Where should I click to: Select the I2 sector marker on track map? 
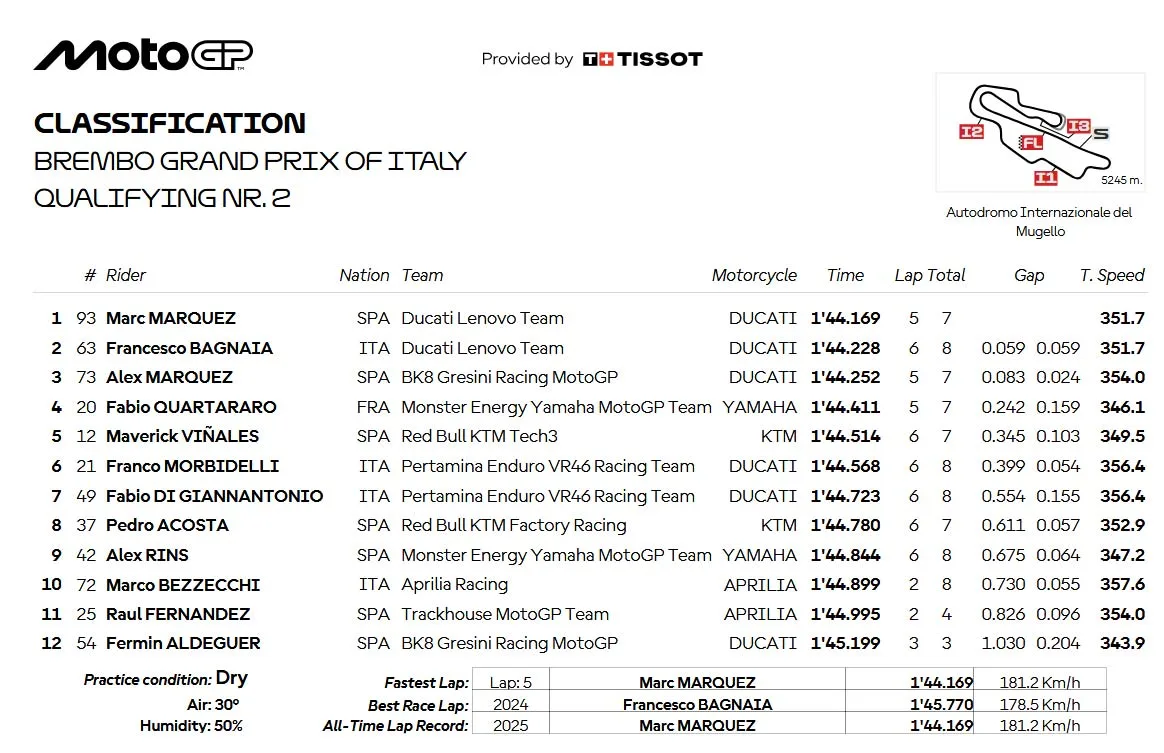click(971, 131)
